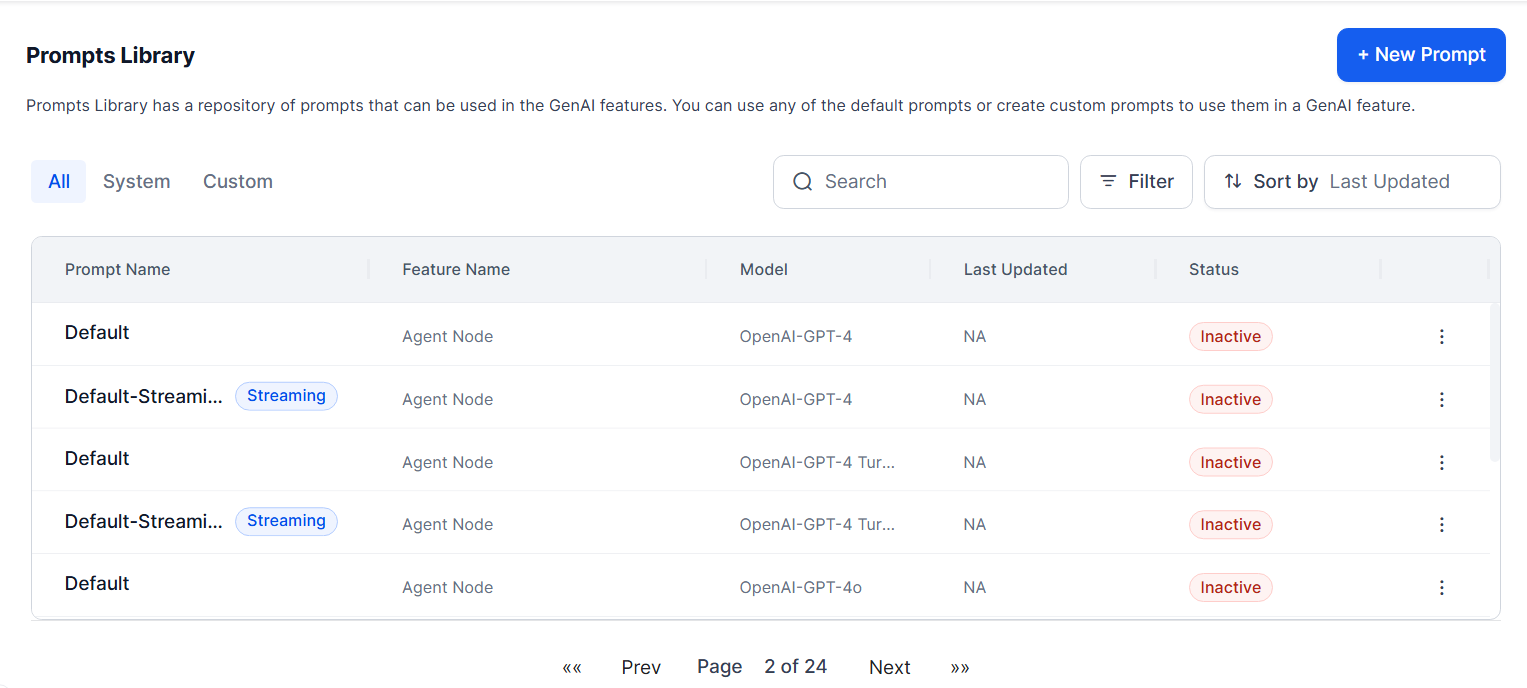Open the Filter options
1527x688 pixels.
point(1136,182)
